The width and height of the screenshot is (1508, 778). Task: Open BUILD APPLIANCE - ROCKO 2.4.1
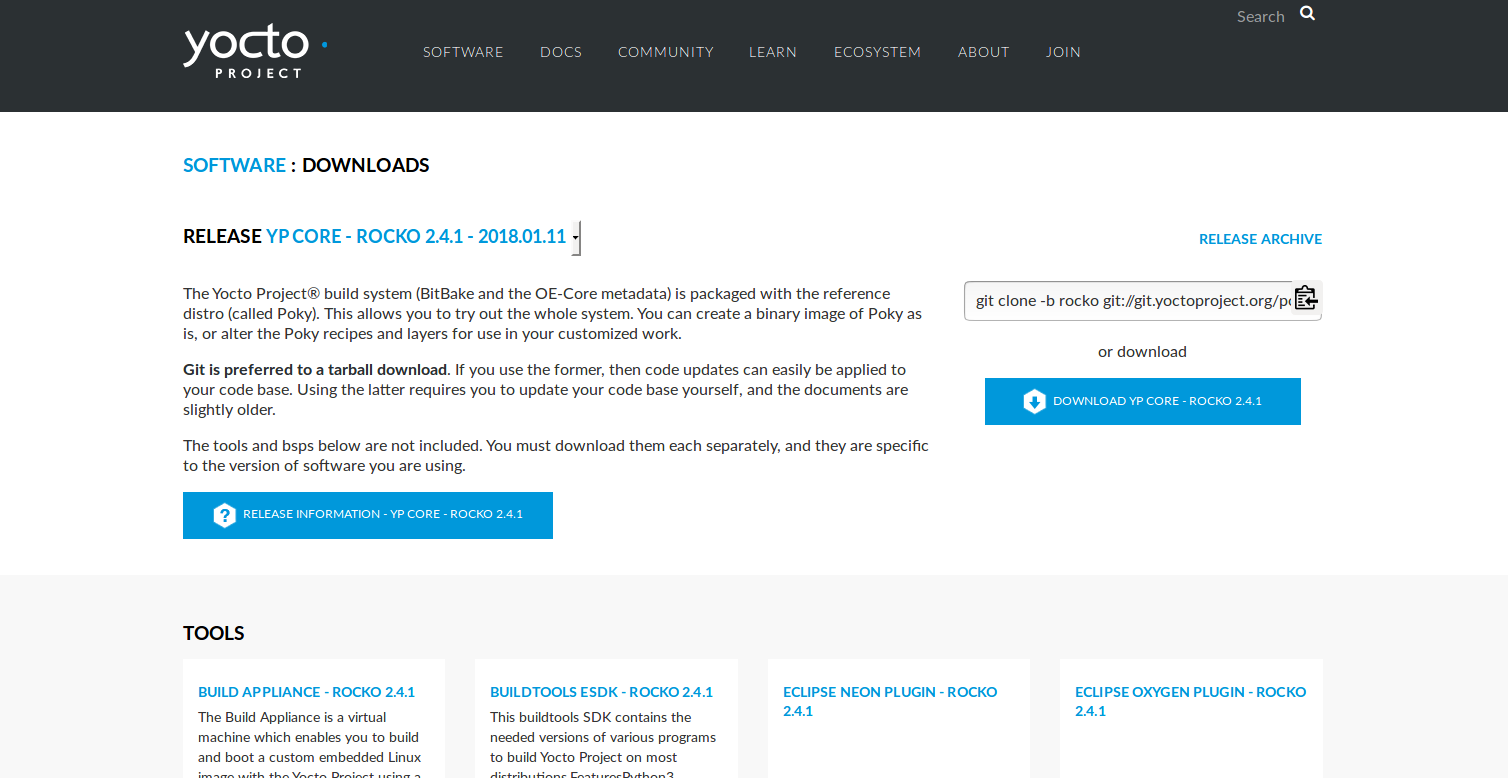coord(306,691)
